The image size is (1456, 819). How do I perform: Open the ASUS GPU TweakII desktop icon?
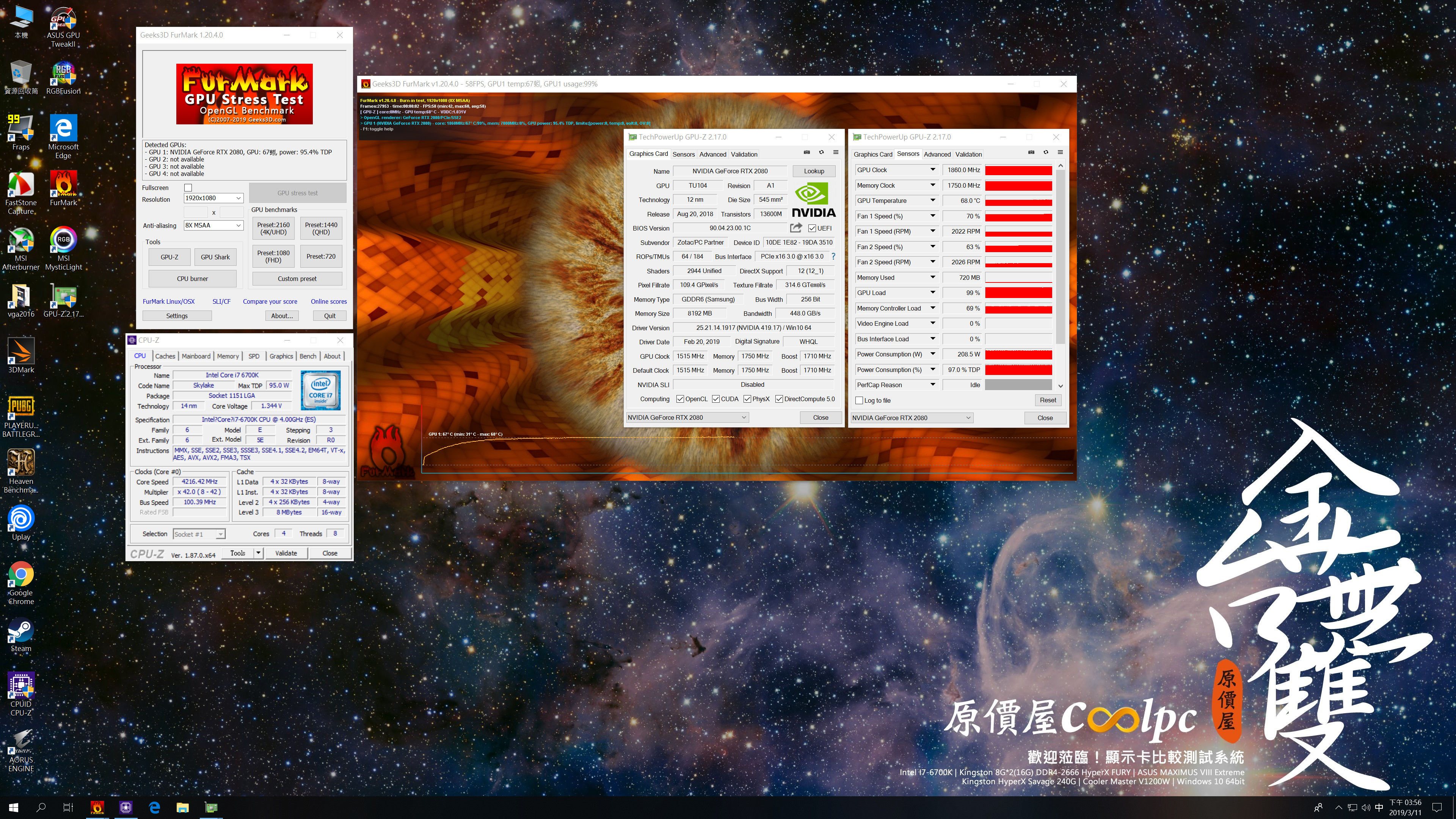click(x=63, y=27)
